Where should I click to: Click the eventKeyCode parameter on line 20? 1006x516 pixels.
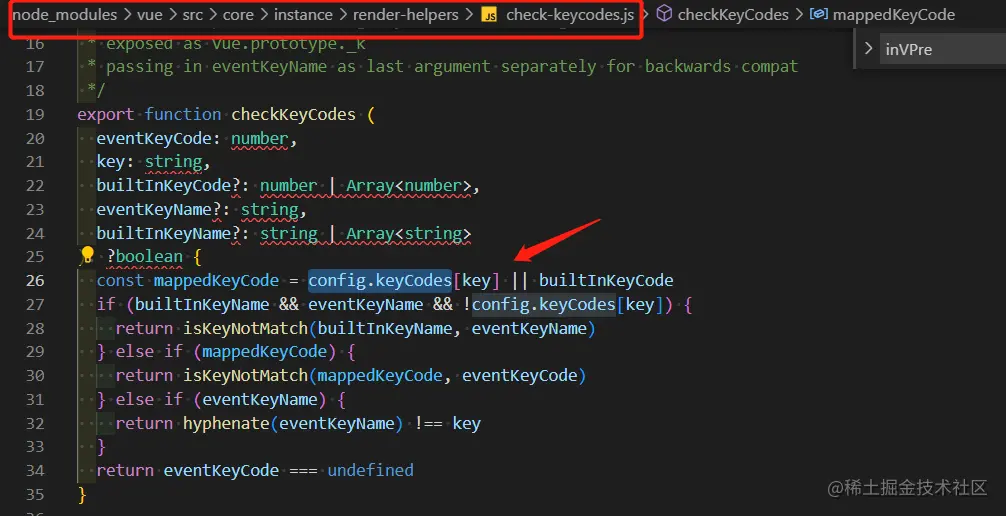[154, 139]
